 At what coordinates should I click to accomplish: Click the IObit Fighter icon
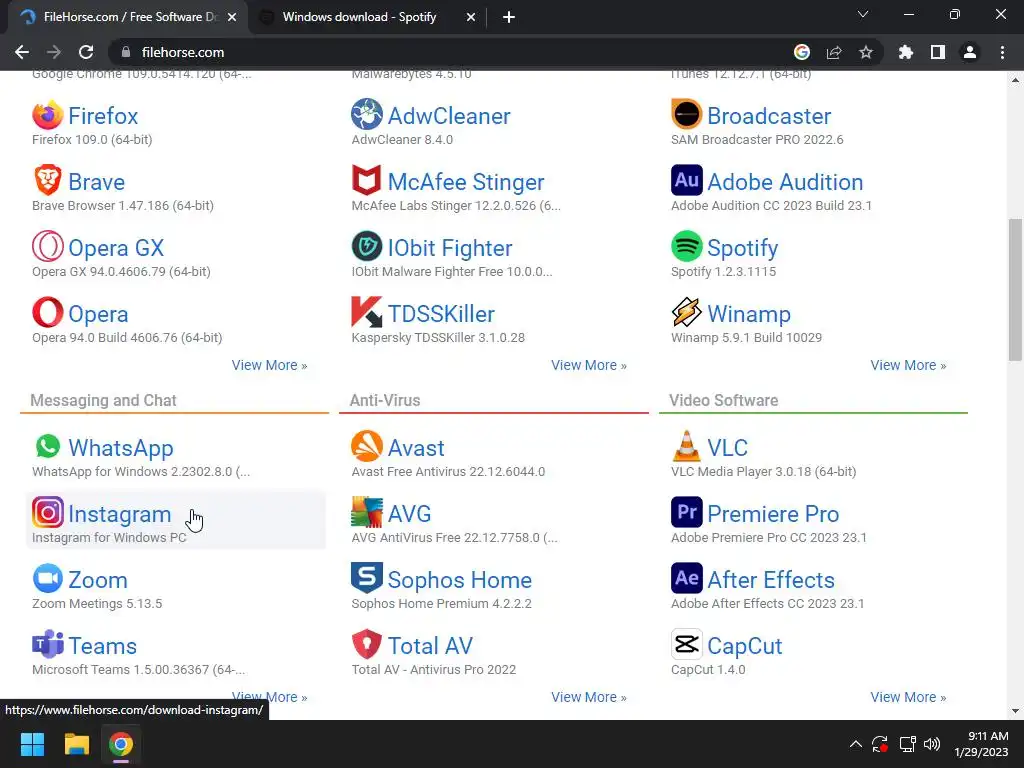(x=367, y=246)
